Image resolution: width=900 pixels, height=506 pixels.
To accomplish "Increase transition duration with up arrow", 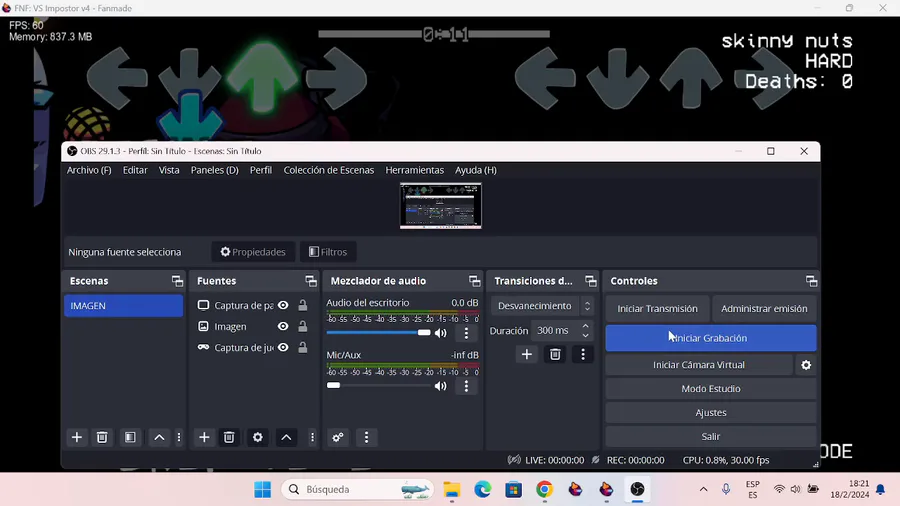I will point(585,326).
